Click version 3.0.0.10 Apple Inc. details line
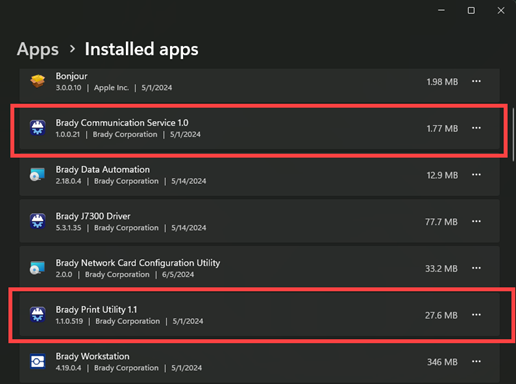516x384 pixels. 114,88
